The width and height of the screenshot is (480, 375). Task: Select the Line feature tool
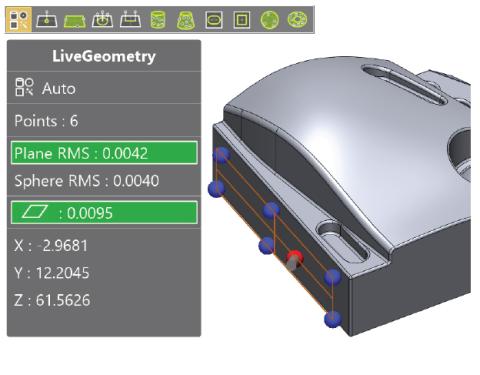pyautogui.click(x=130, y=20)
